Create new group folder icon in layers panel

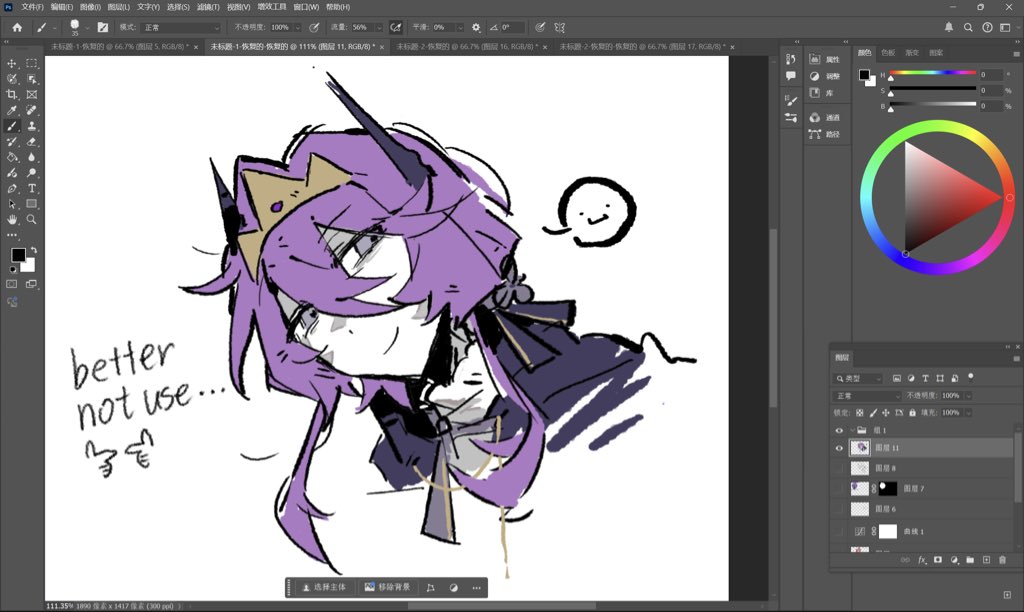pos(970,560)
